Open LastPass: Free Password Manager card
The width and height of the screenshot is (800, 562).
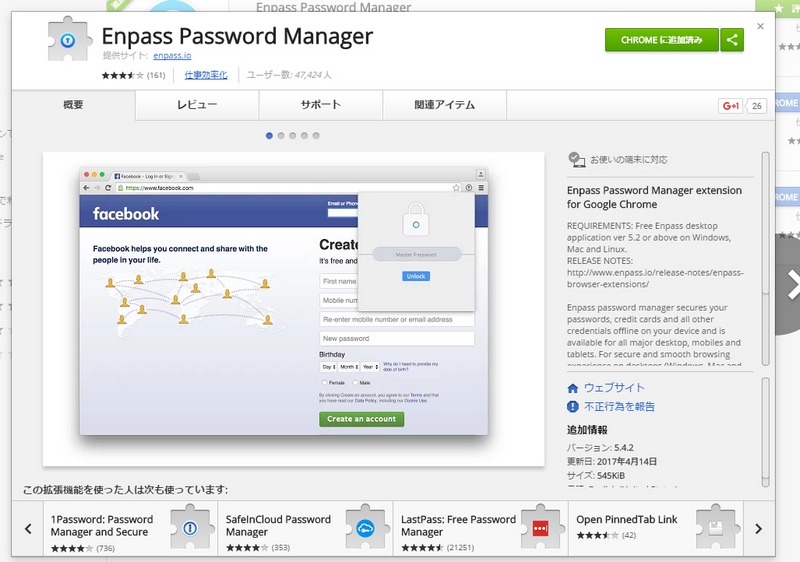(481, 529)
